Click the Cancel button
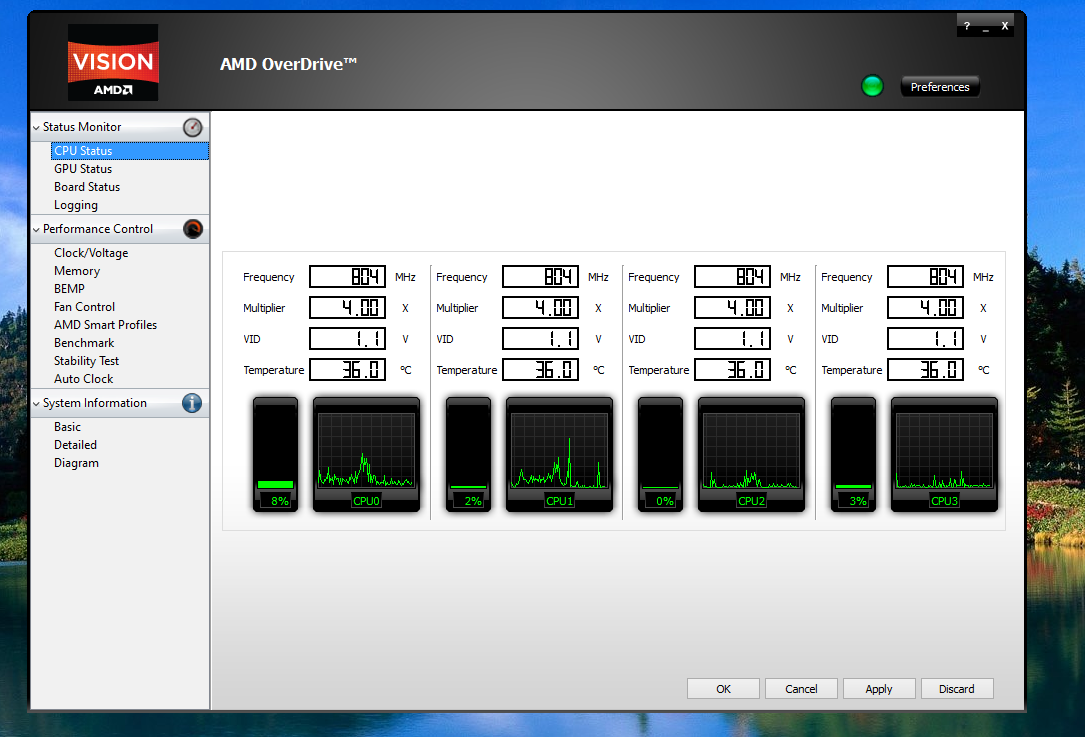Screen dimensions: 1085x737 pos(801,689)
